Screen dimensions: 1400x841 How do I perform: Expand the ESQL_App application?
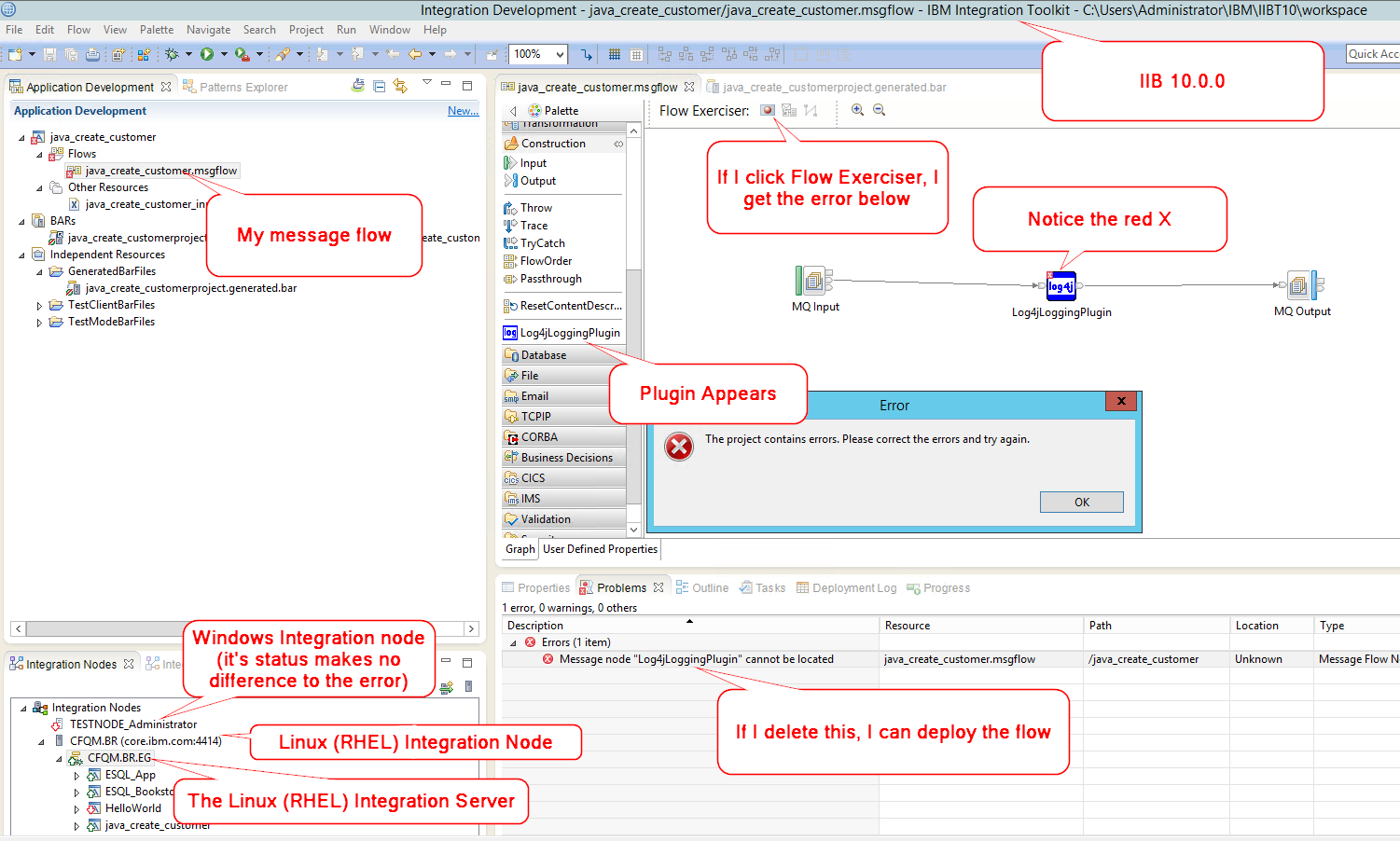(x=76, y=775)
